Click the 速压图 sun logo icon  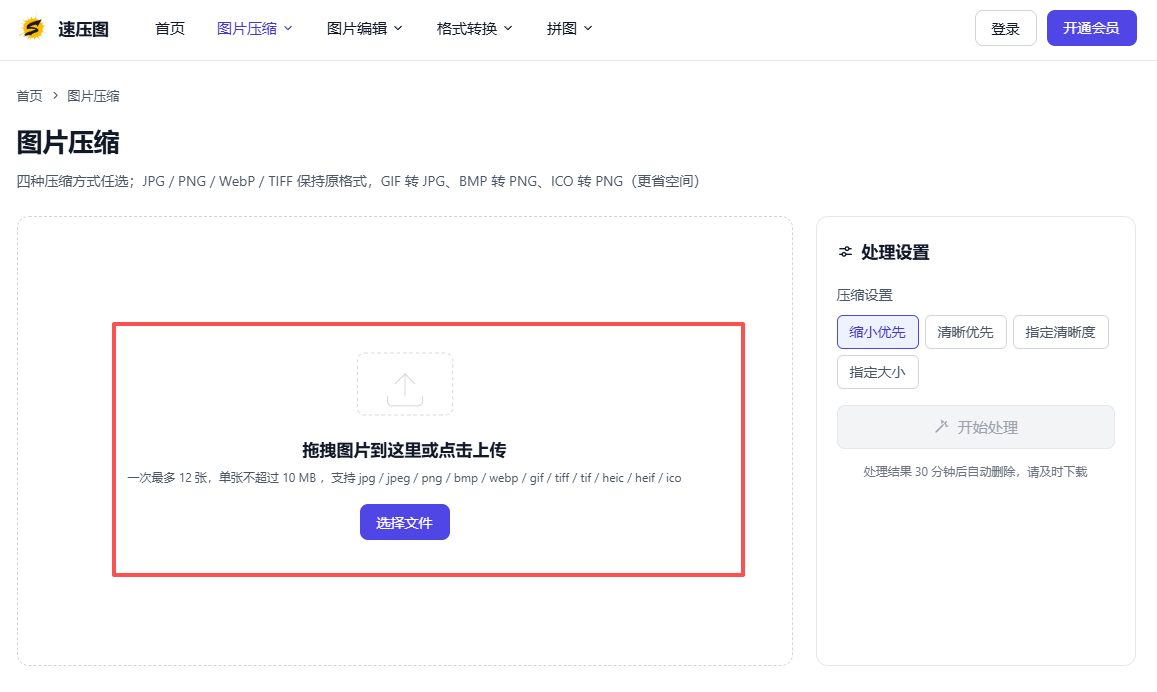coord(32,28)
